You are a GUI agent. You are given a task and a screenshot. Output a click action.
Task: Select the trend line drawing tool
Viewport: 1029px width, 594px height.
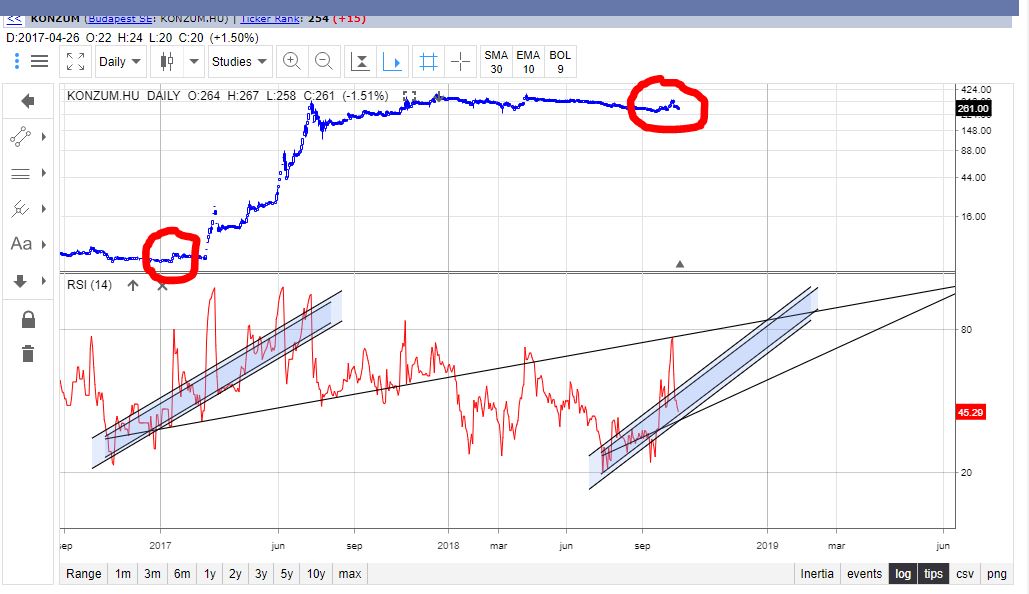(21, 137)
